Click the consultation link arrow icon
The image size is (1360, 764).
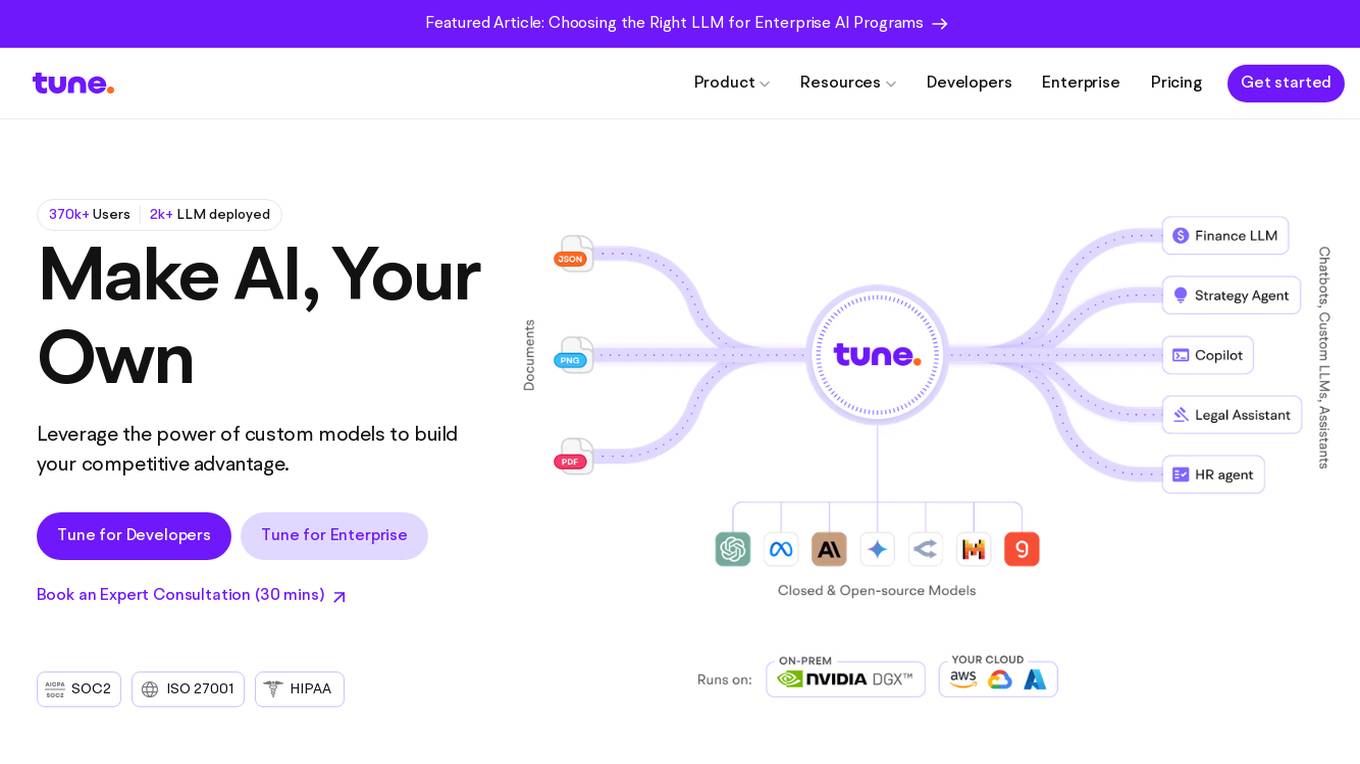pos(339,597)
